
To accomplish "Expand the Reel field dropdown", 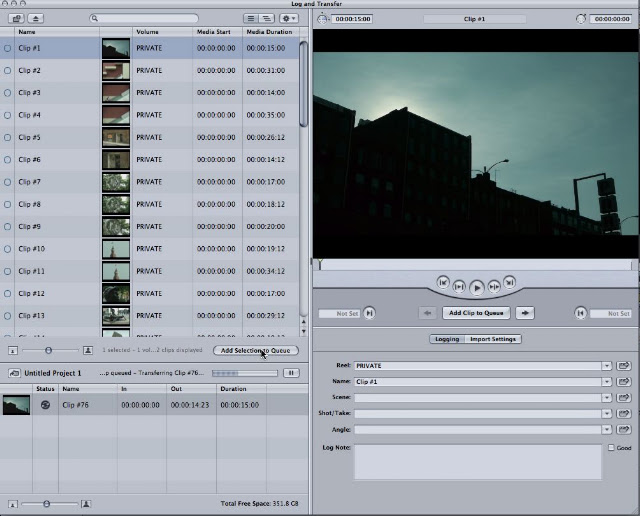I will 607,366.
